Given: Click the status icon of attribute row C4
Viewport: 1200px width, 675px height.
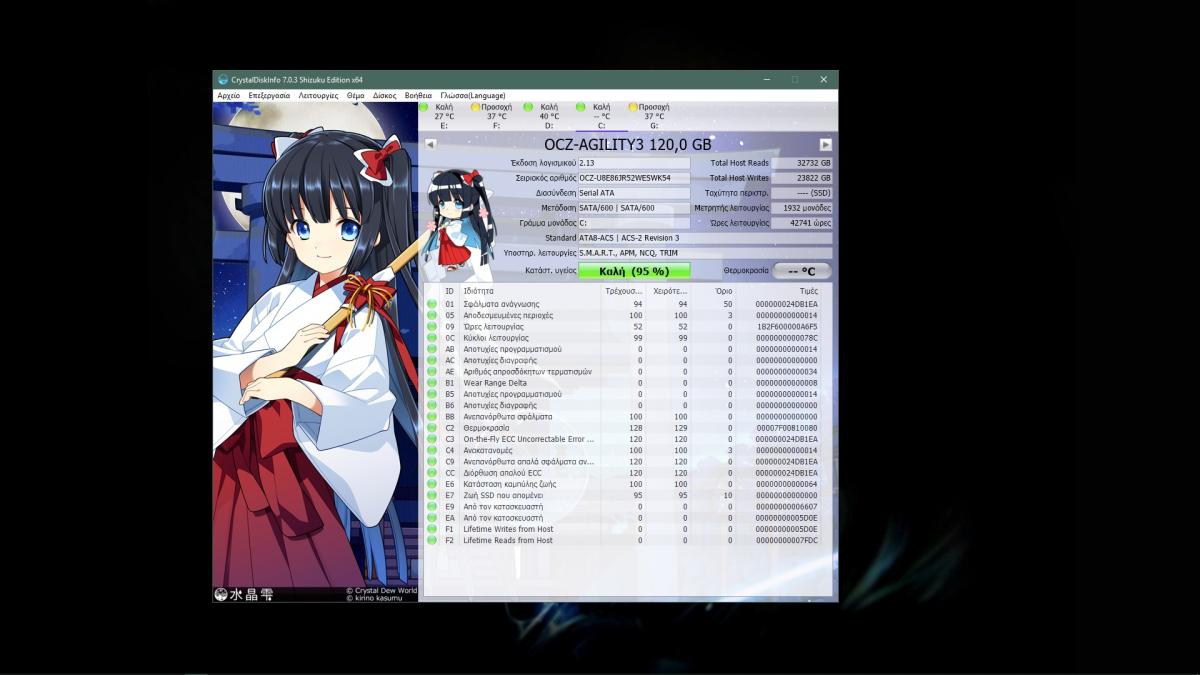Looking at the screenshot, I should [x=432, y=450].
